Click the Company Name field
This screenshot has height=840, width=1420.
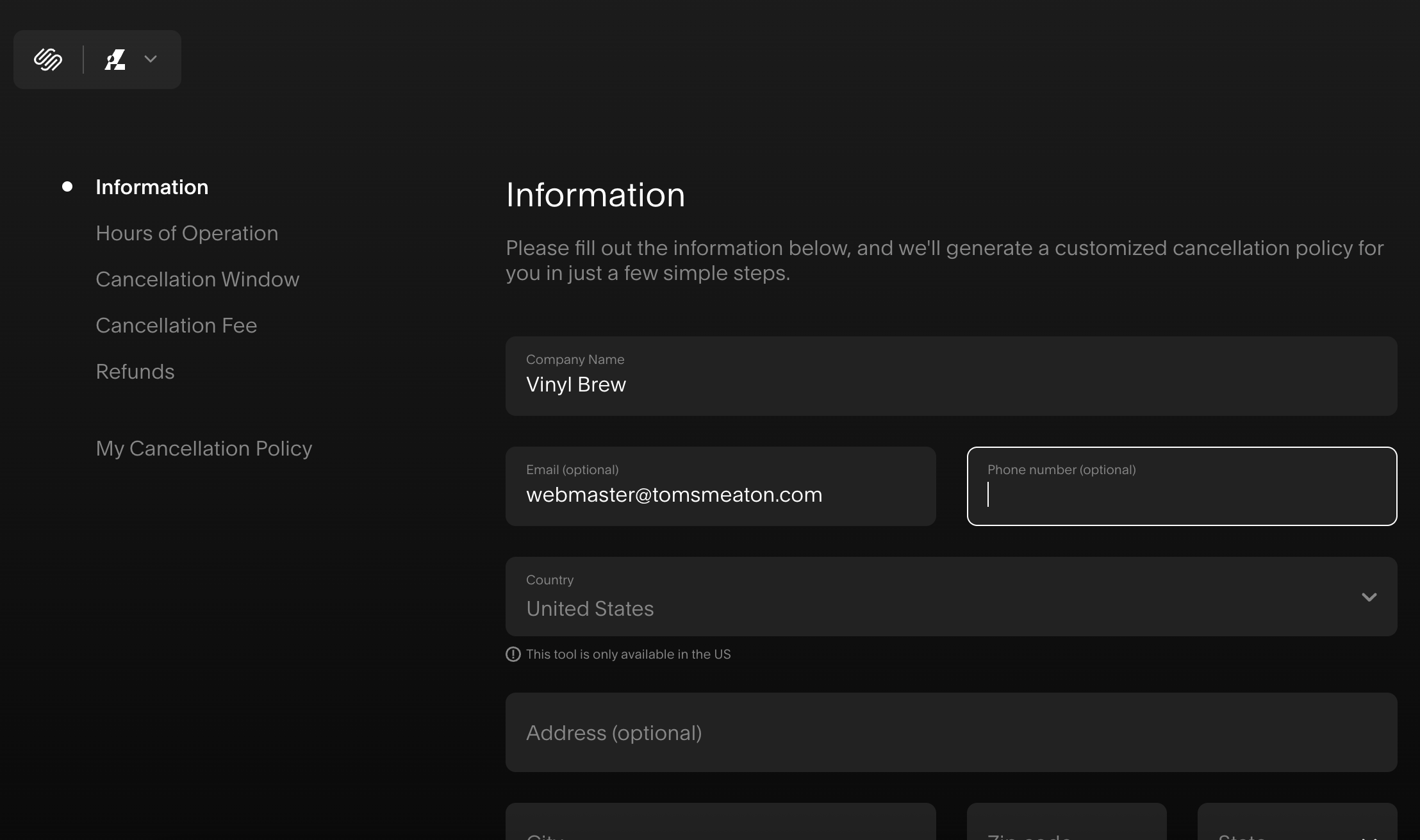click(951, 376)
